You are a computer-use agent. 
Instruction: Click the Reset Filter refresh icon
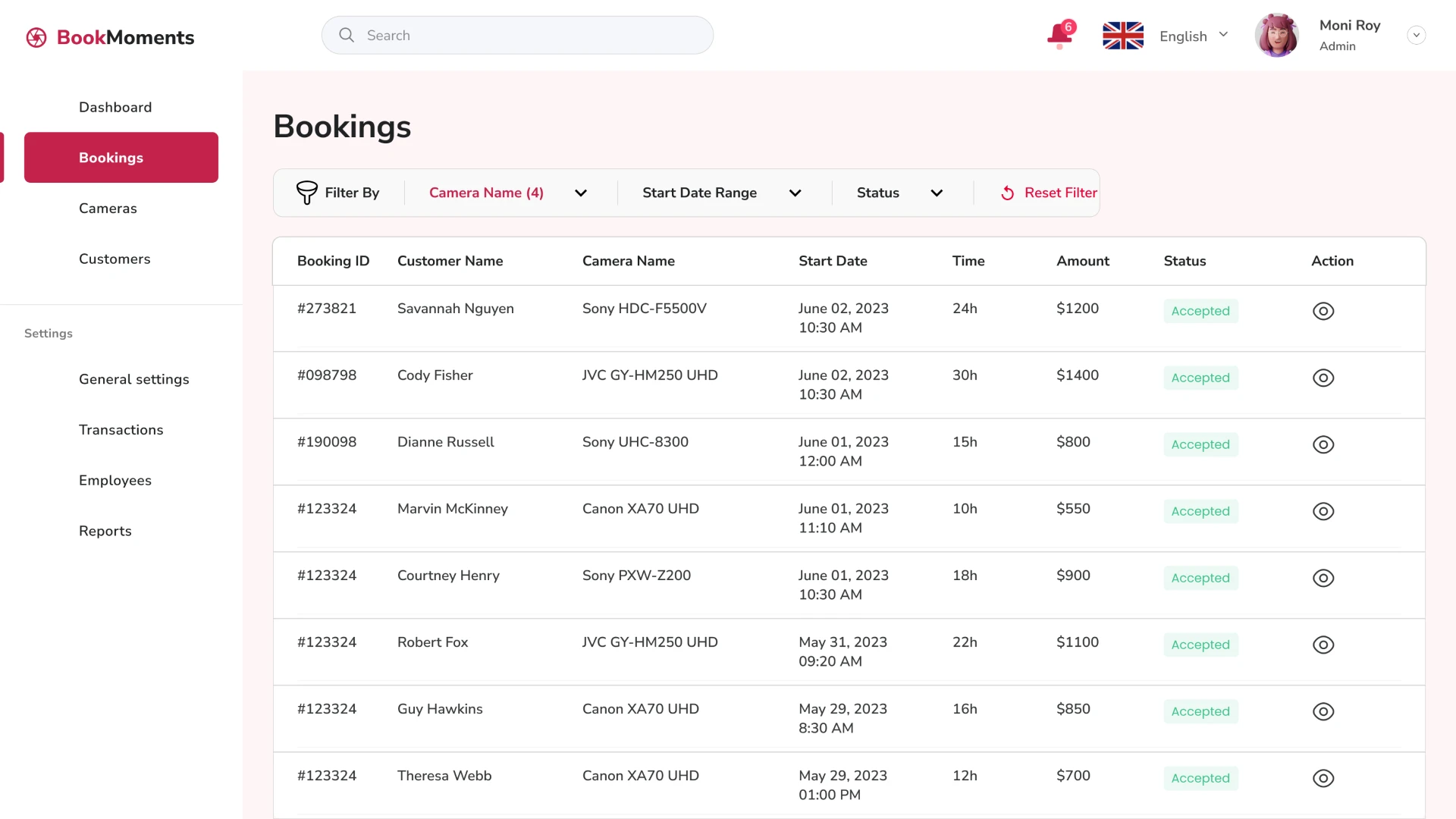(1007, 193)
